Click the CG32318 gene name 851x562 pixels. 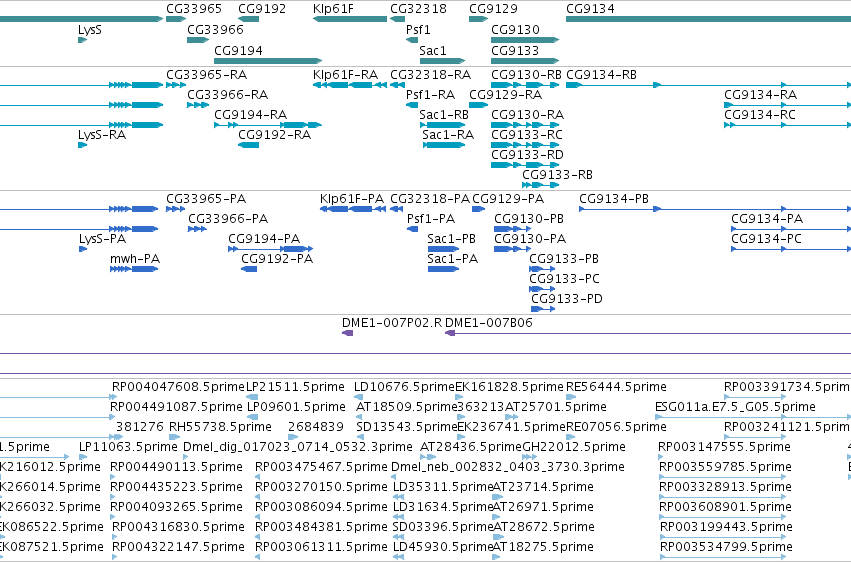pyautogui.click(x=418, y=9)
